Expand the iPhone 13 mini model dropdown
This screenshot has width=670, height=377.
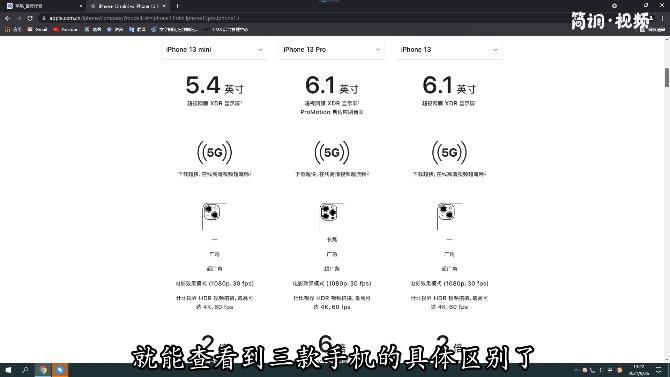coord(215,50)
